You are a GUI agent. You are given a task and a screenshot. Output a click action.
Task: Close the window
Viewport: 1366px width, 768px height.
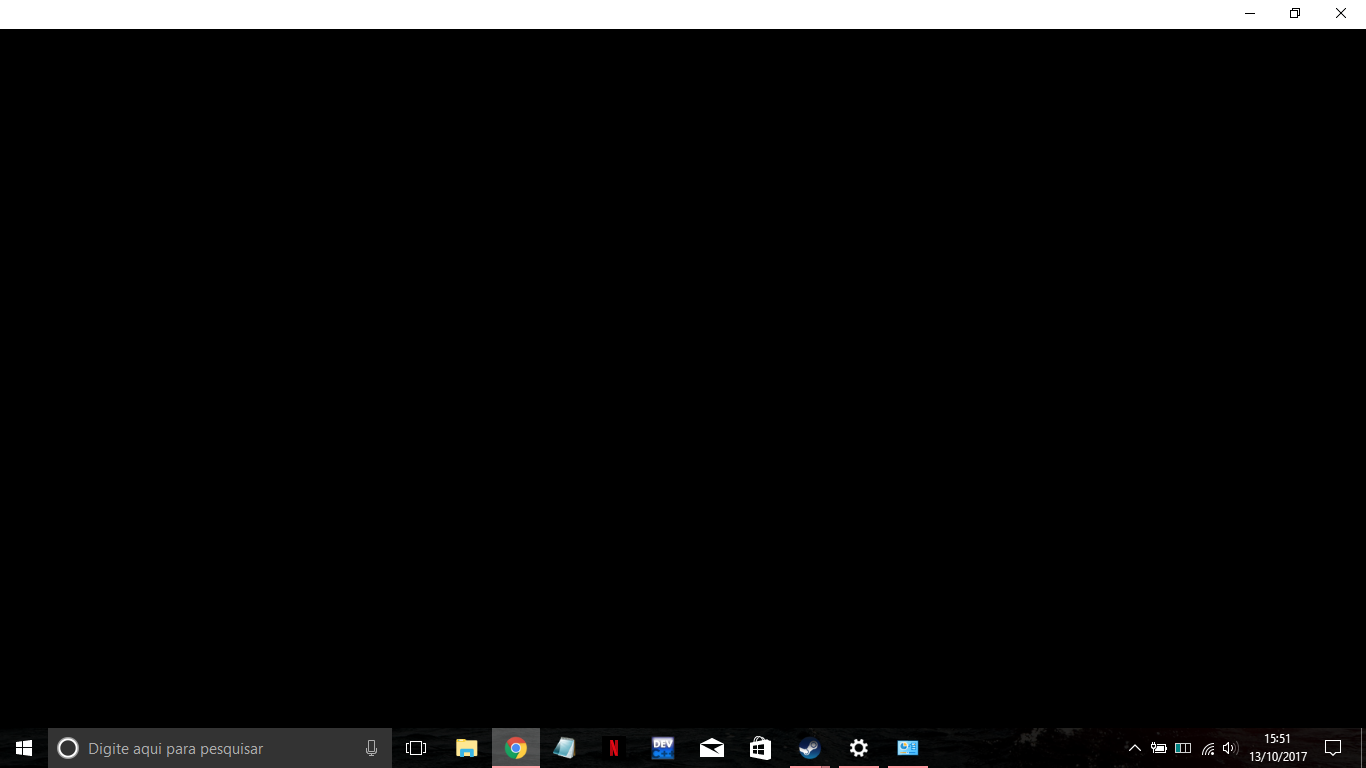1341,14
